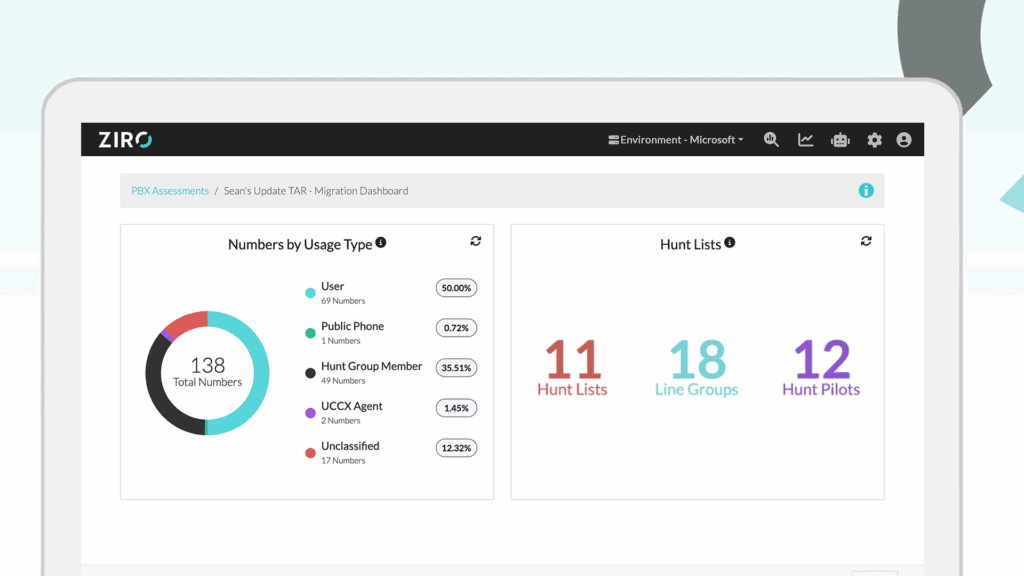Show info tooltip beside Hunt Lists title
Viewport: 1024px width, 576px height.
[x=730, y=243]
